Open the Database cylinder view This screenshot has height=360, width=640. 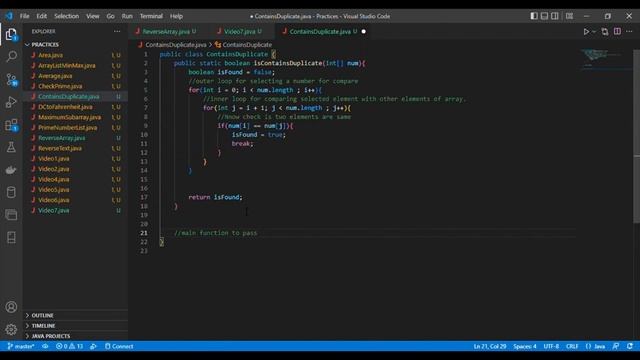[x=11, y=192]
